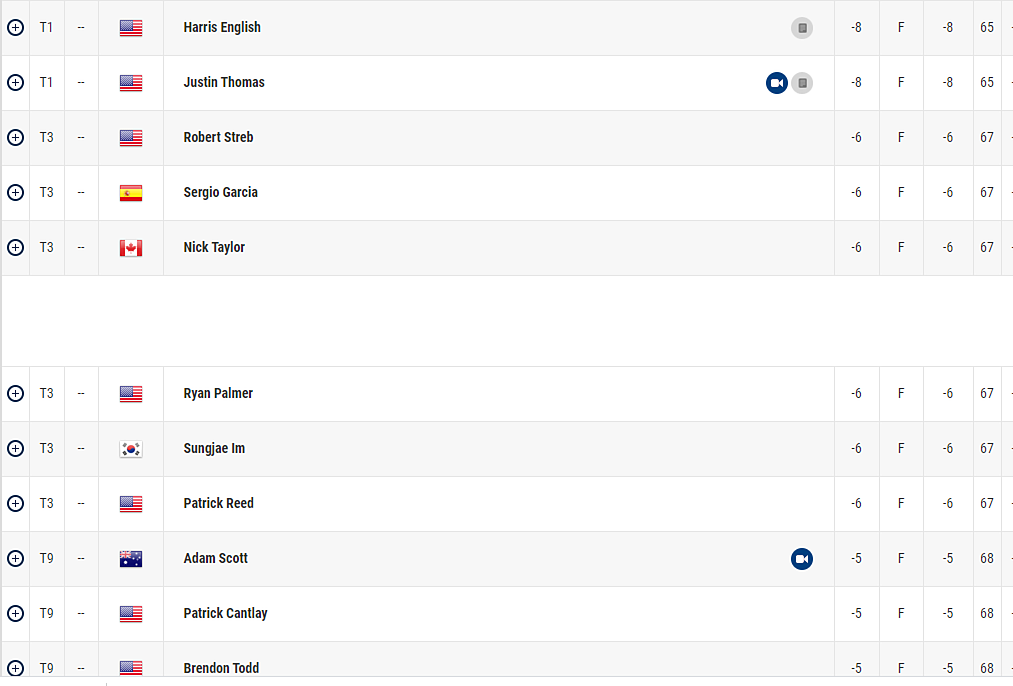The image size is (1013, 686).
Task: Expand Adam Scott's row with plus icon
Action: pyautogui.click(x=15, y=559)
